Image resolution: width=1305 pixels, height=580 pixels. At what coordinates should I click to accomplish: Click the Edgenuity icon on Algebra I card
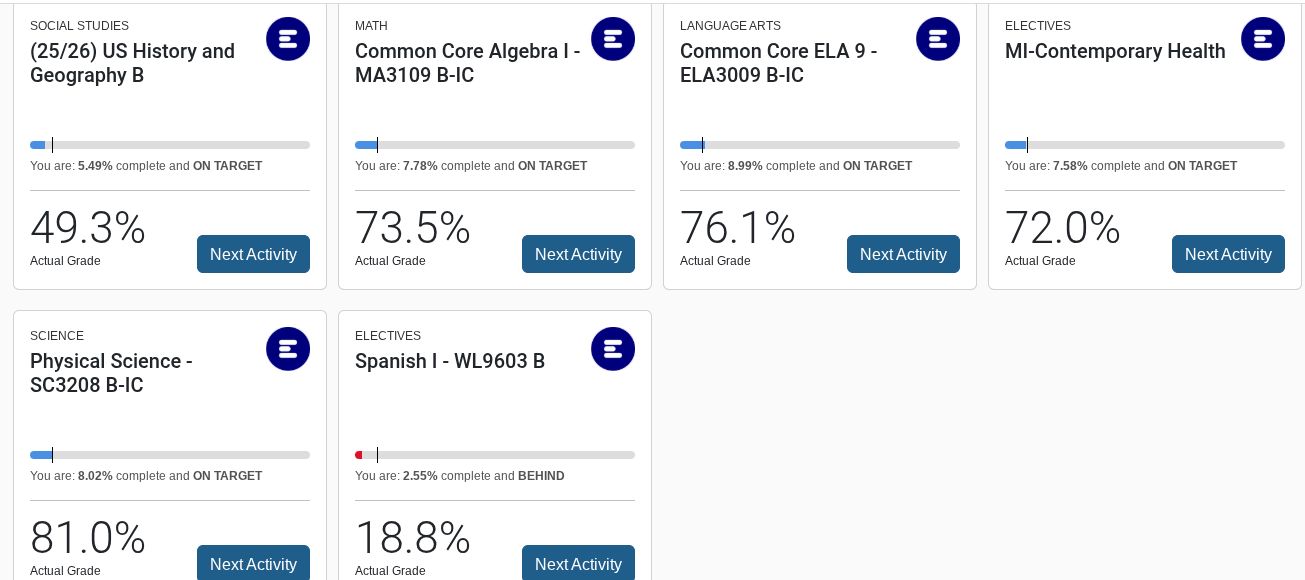tap(613, 39)
